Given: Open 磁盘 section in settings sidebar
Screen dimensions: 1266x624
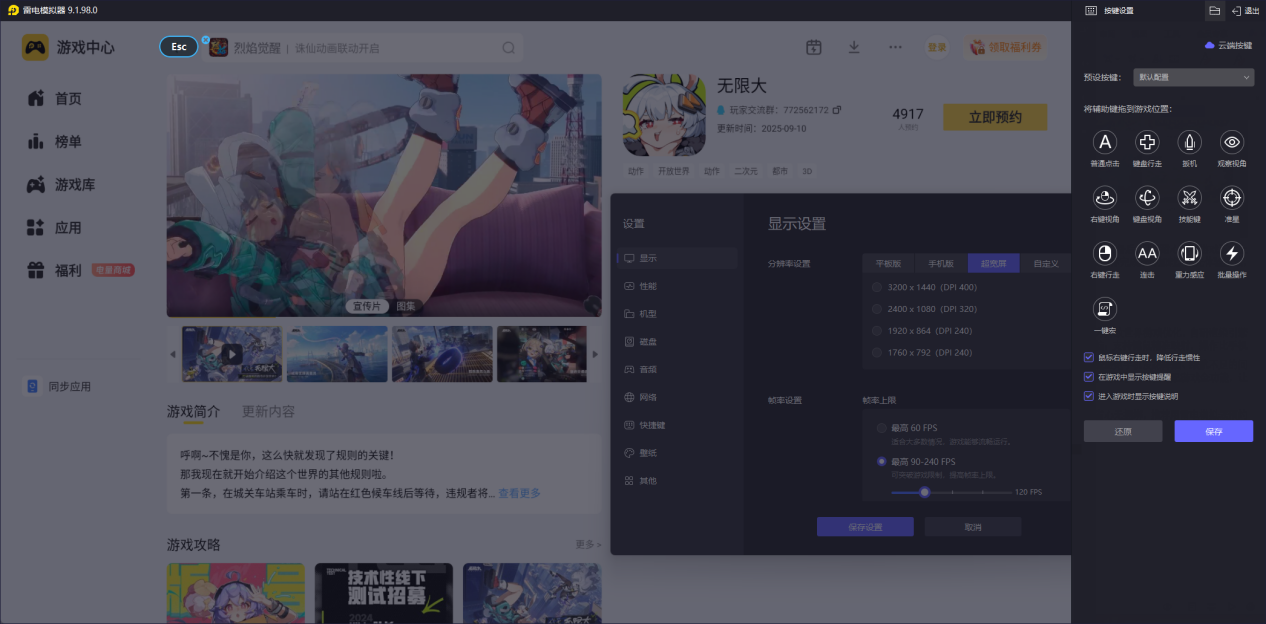Looking at the screenshot, I should (x=677, y=342).
